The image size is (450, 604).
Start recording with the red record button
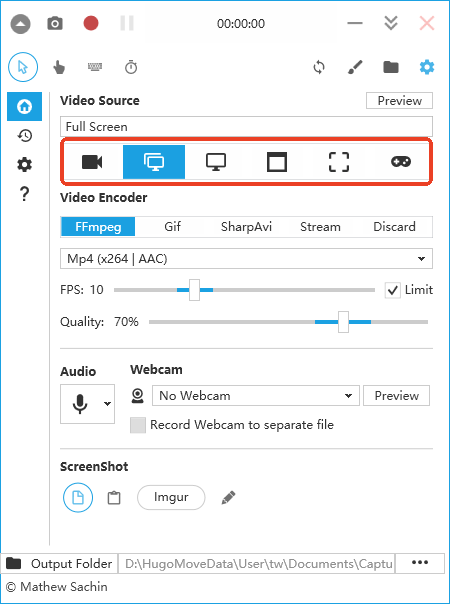point(91,23)
